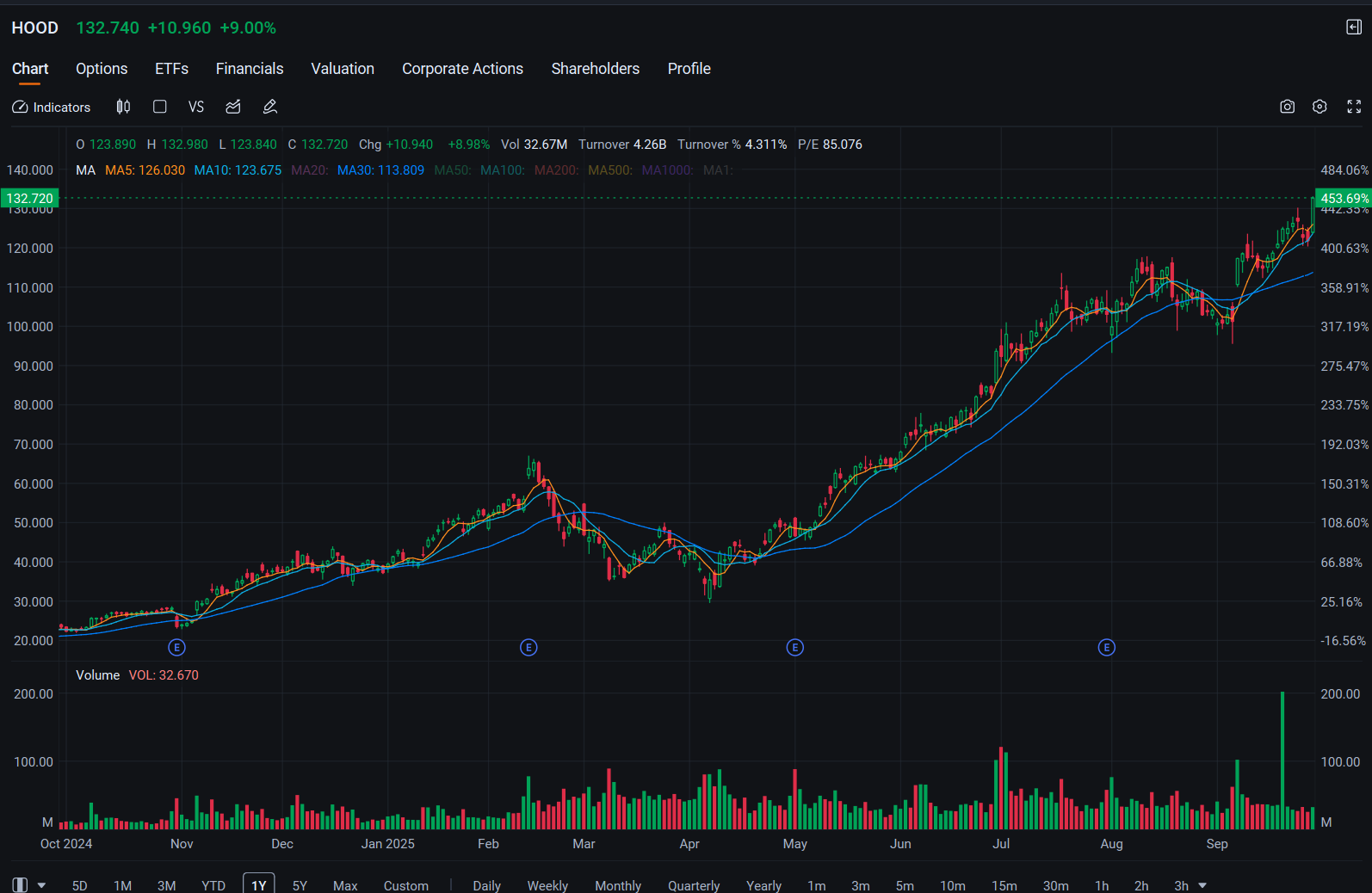The height and width of the screenshot is (893, 1372).
Task: Activate the pencil drawing tool
Action: (270, 107)
